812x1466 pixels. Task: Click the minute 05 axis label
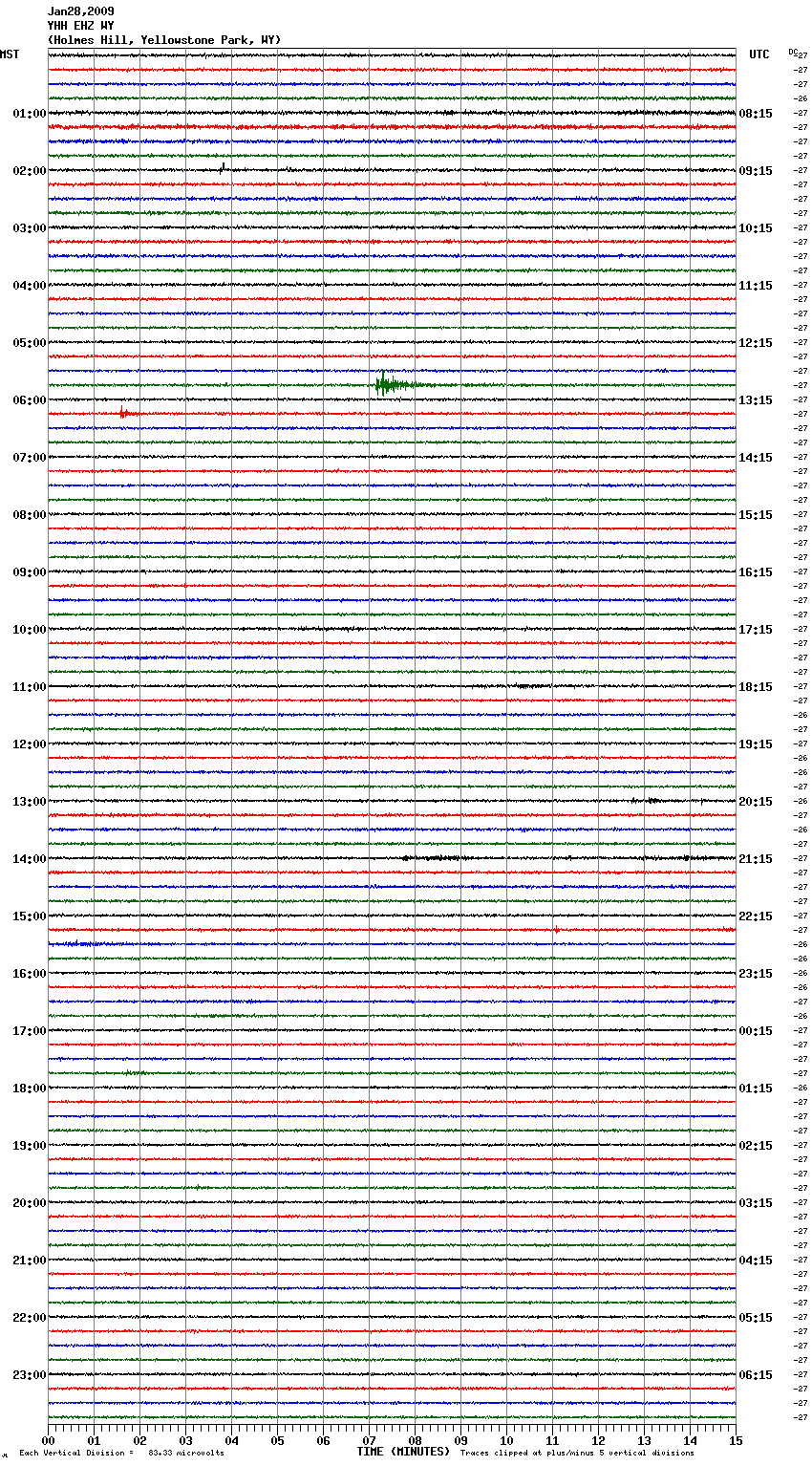[277, 1441]
